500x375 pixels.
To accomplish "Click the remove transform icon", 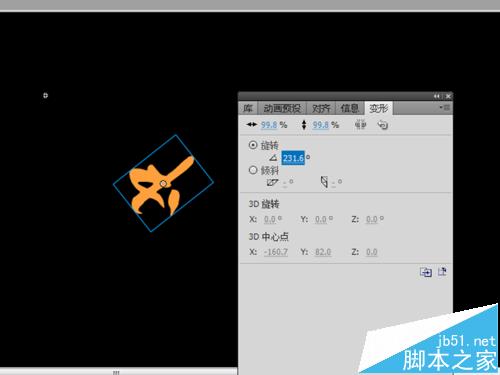I will pos(442,272).
